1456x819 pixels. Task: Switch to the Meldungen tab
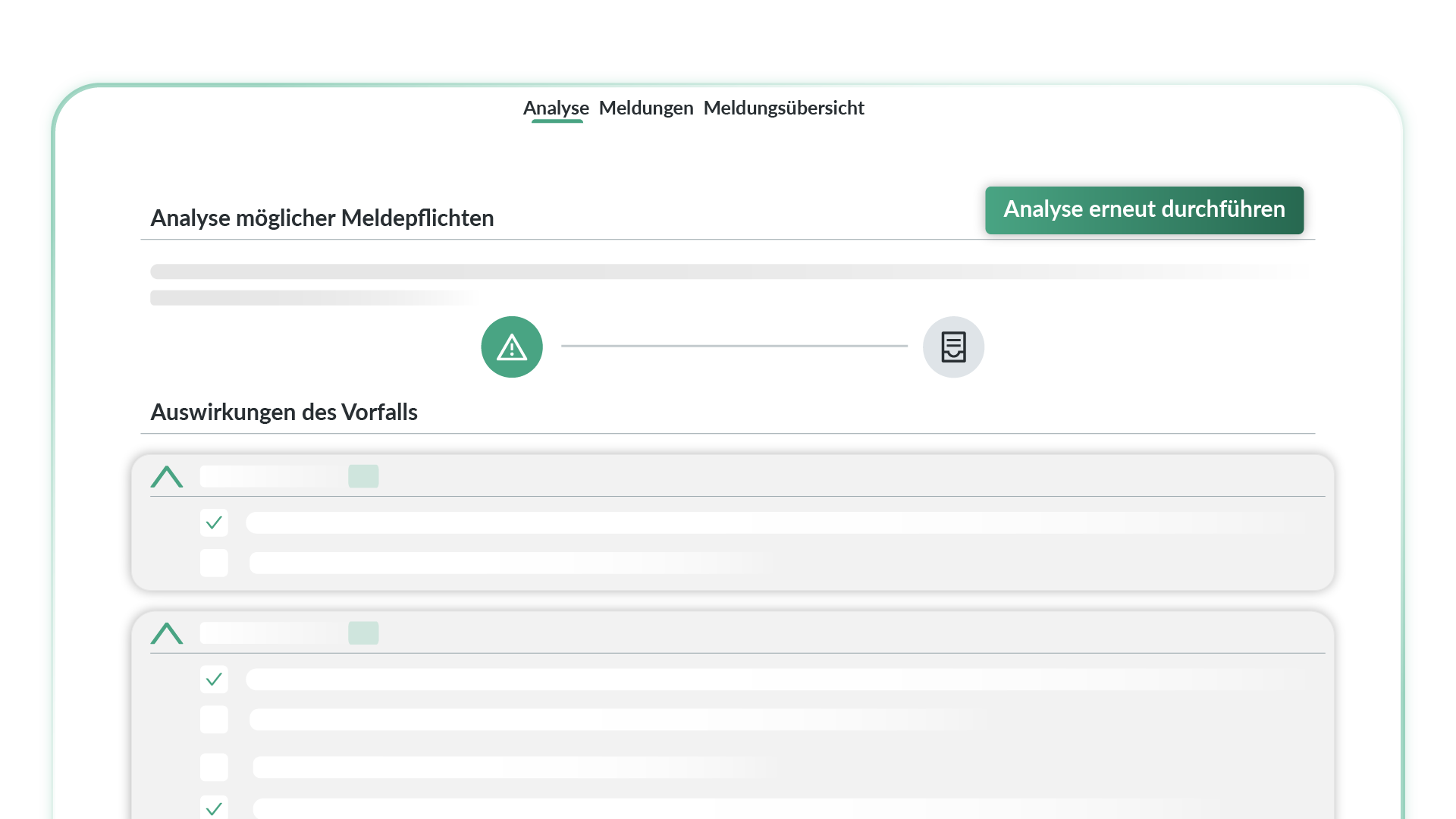coord(646,108)
